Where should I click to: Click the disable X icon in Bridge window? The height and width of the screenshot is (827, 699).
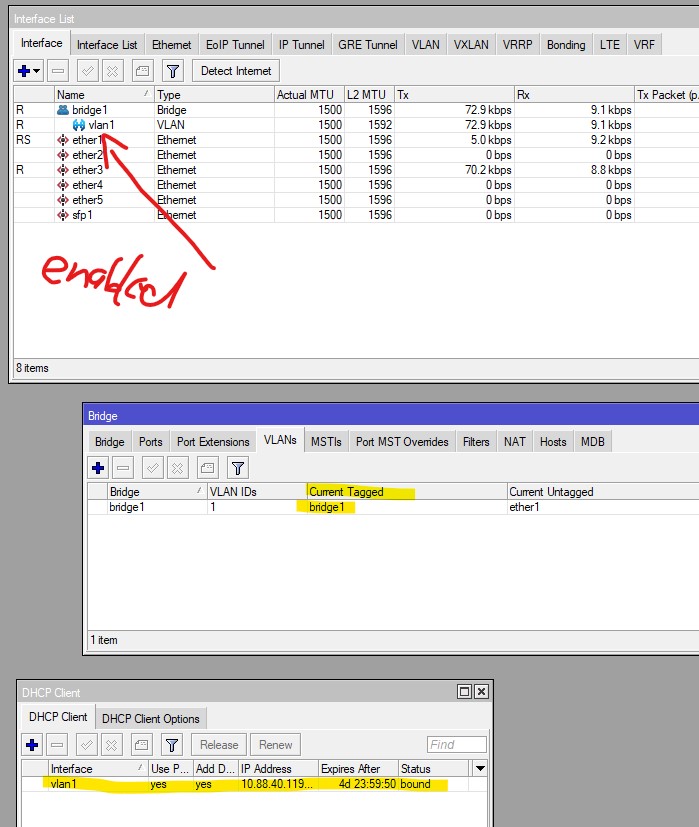click(x=177, y=468)
